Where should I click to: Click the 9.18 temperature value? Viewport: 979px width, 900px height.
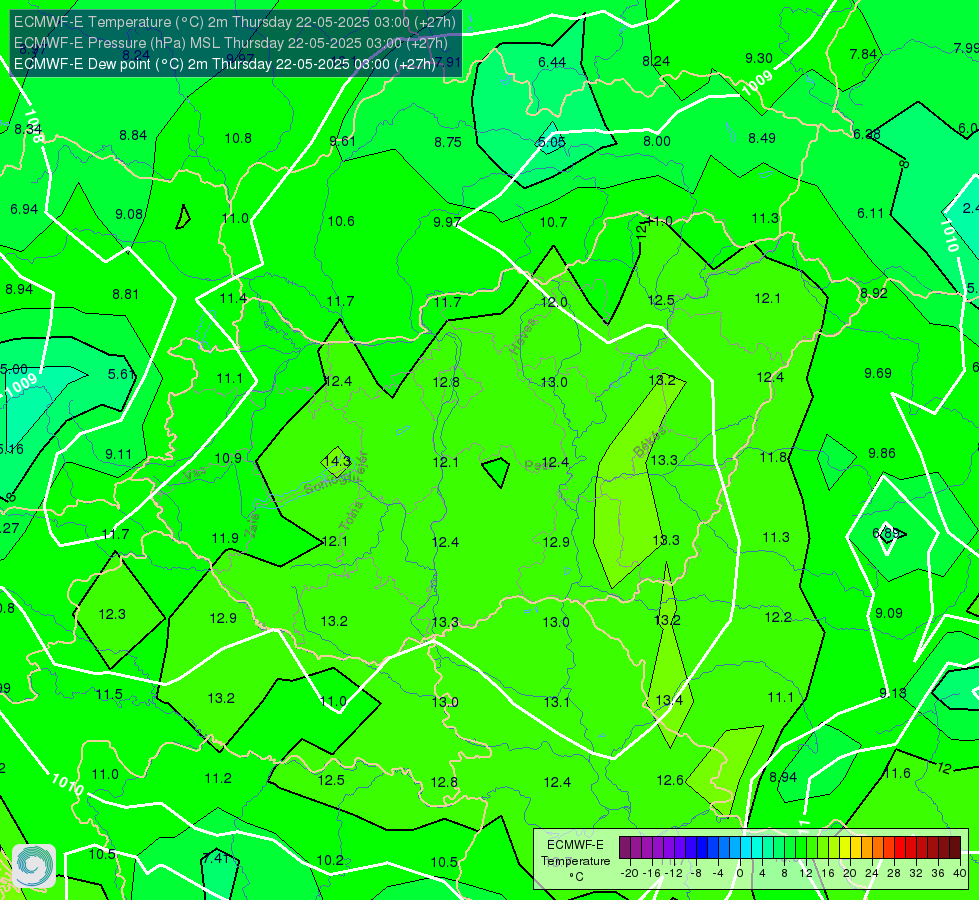click(893, 693)
